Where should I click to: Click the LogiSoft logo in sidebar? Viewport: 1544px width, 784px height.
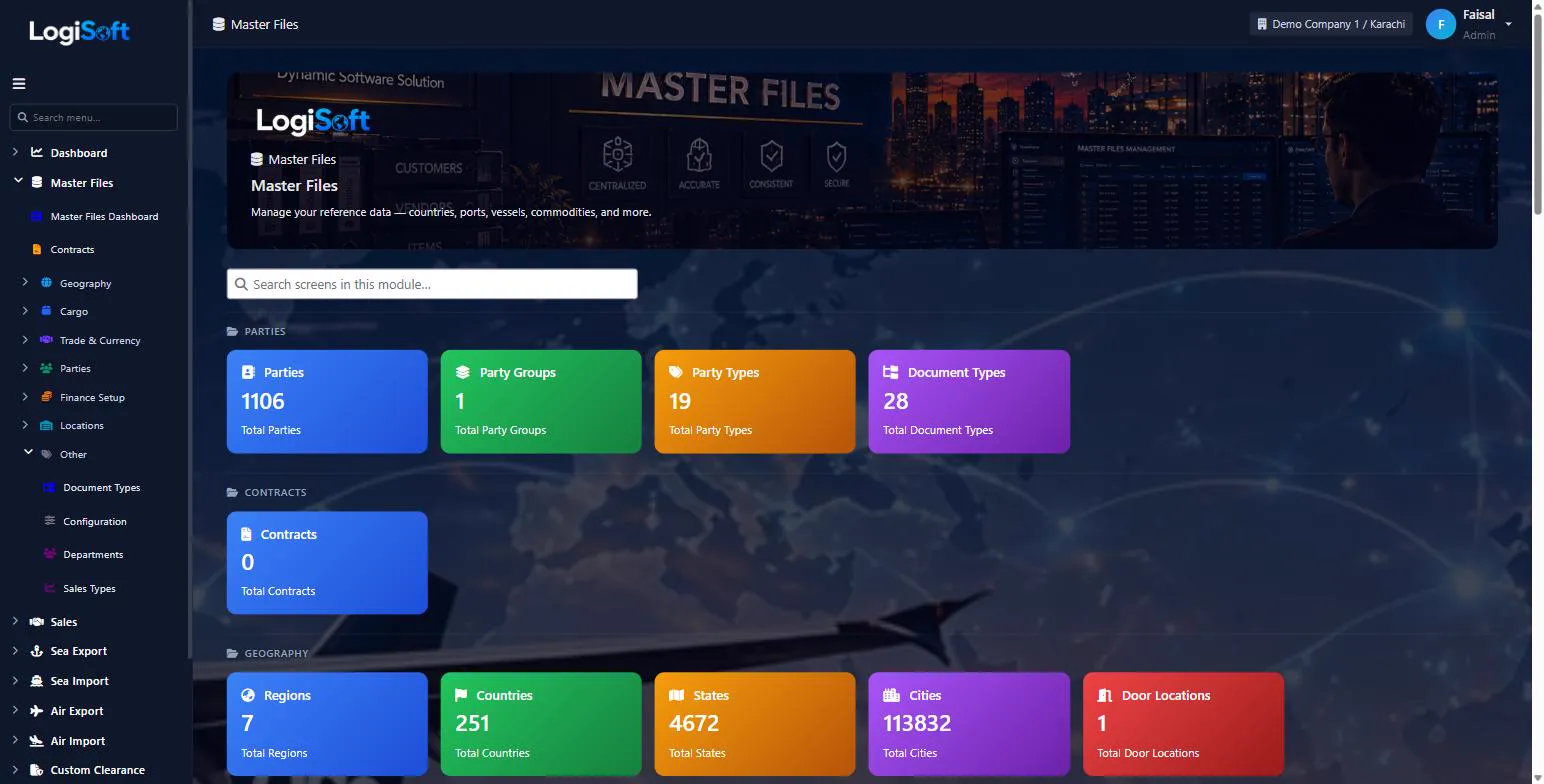(79, 31)
